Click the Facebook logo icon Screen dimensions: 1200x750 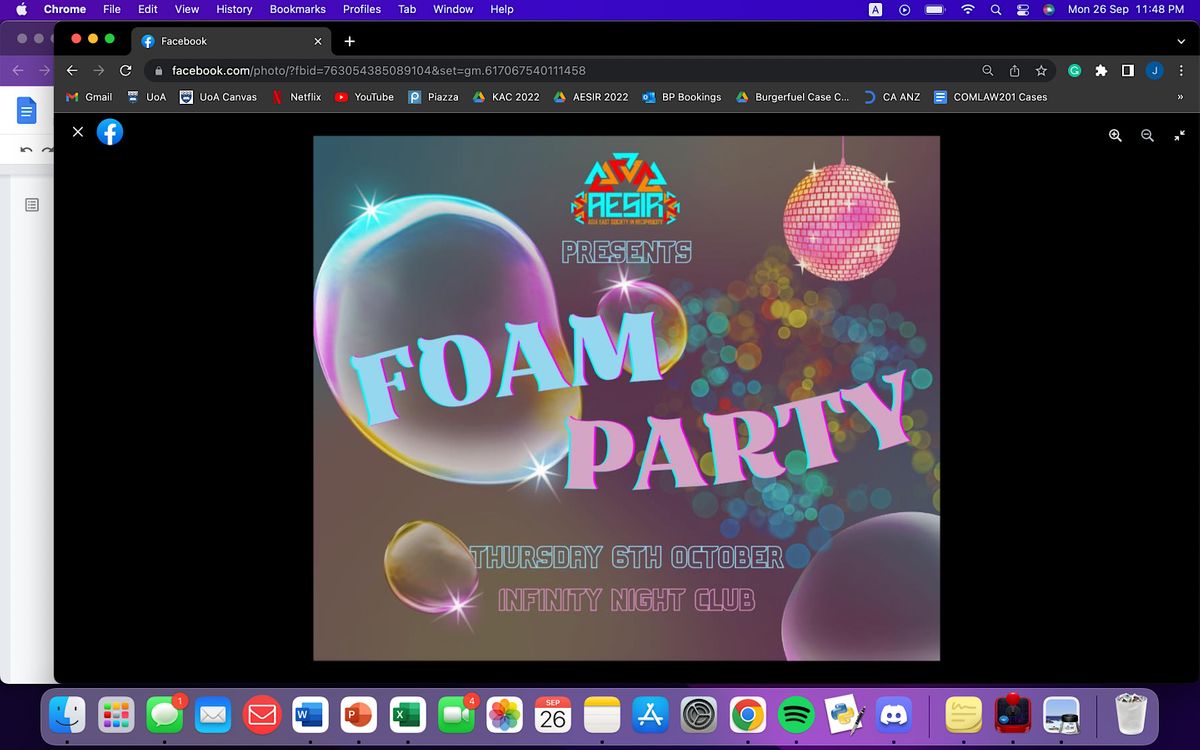pos(110,132)
